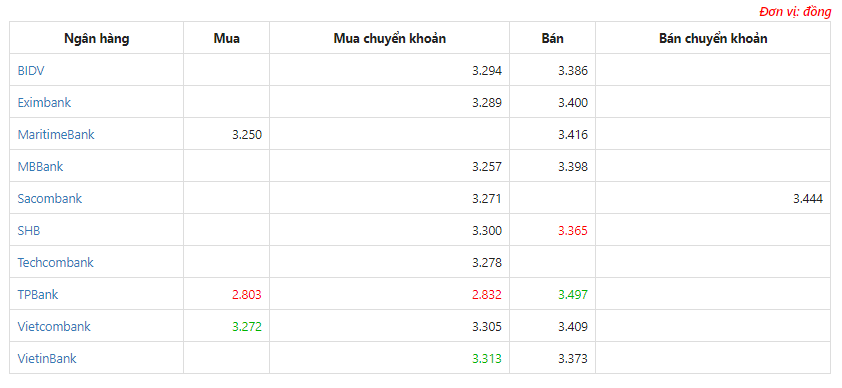Open the SHB bank link
This screenshot has width=842, height=388.
(29, 231)
